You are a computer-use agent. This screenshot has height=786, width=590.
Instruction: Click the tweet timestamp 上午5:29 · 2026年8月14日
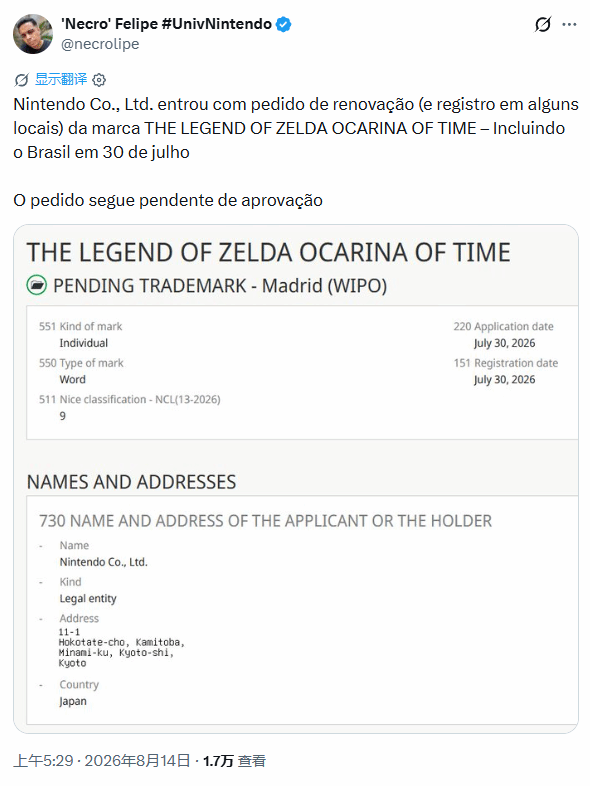pyautogui.click(x=102, y=760)
